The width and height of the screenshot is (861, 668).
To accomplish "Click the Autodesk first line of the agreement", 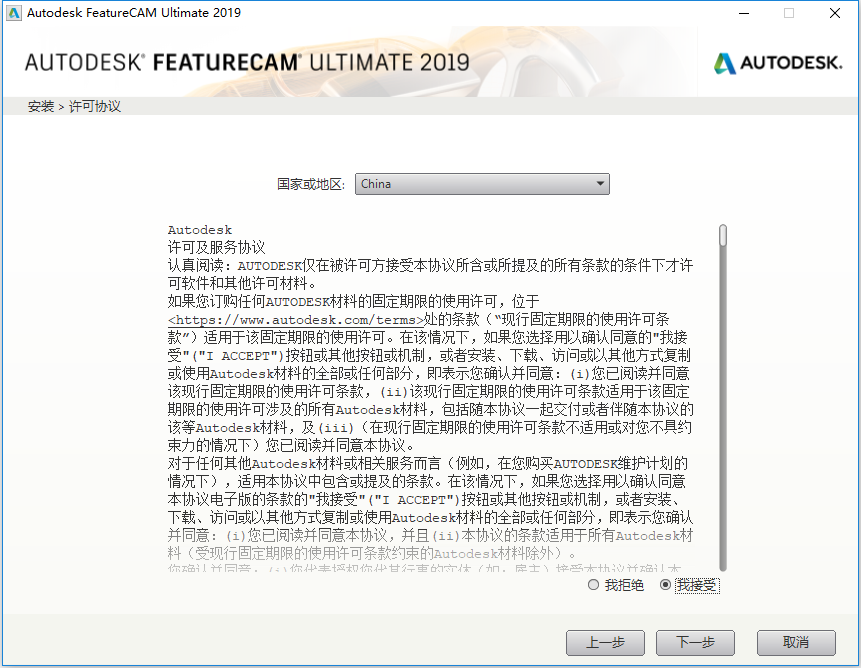I will pos(200,230).
